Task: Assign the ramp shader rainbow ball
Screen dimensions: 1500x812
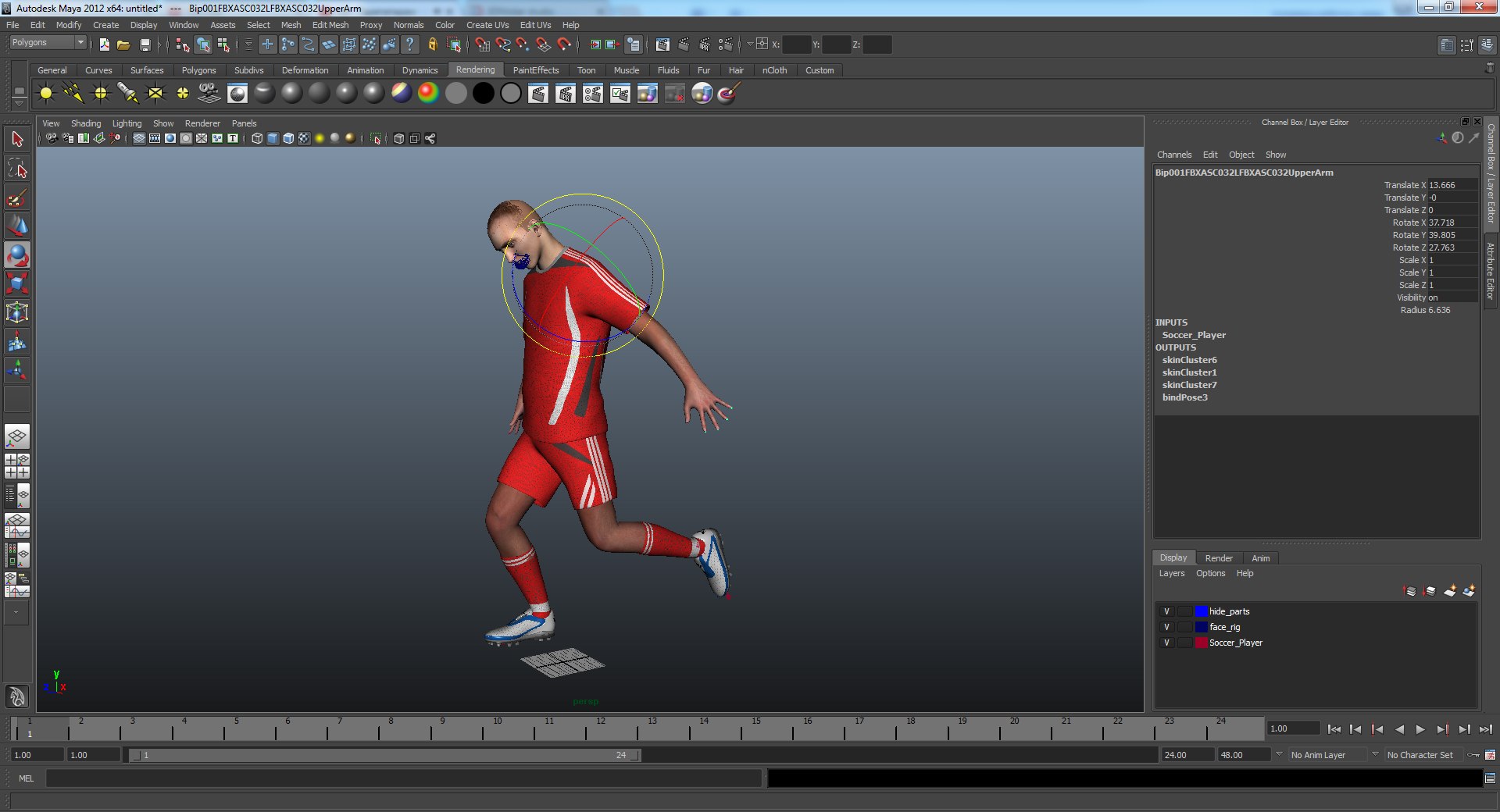Action: [428, 94]
